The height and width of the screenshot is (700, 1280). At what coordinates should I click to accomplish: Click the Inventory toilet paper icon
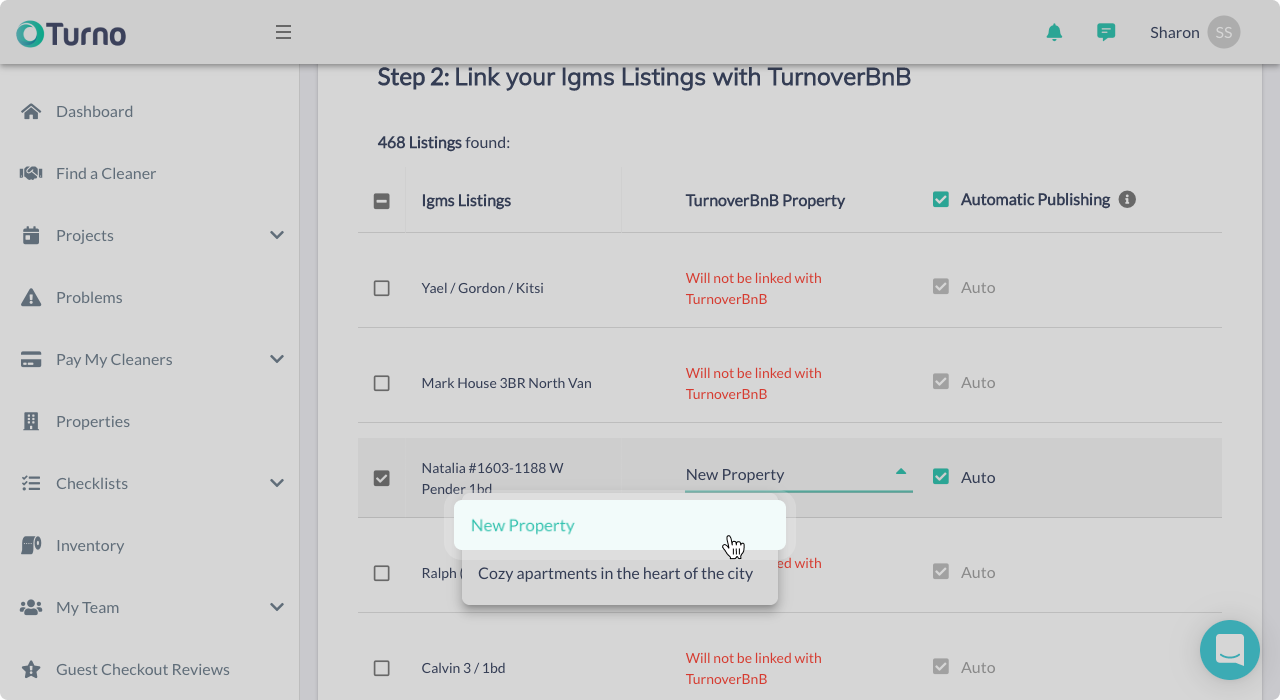click(x=31, y=545)
